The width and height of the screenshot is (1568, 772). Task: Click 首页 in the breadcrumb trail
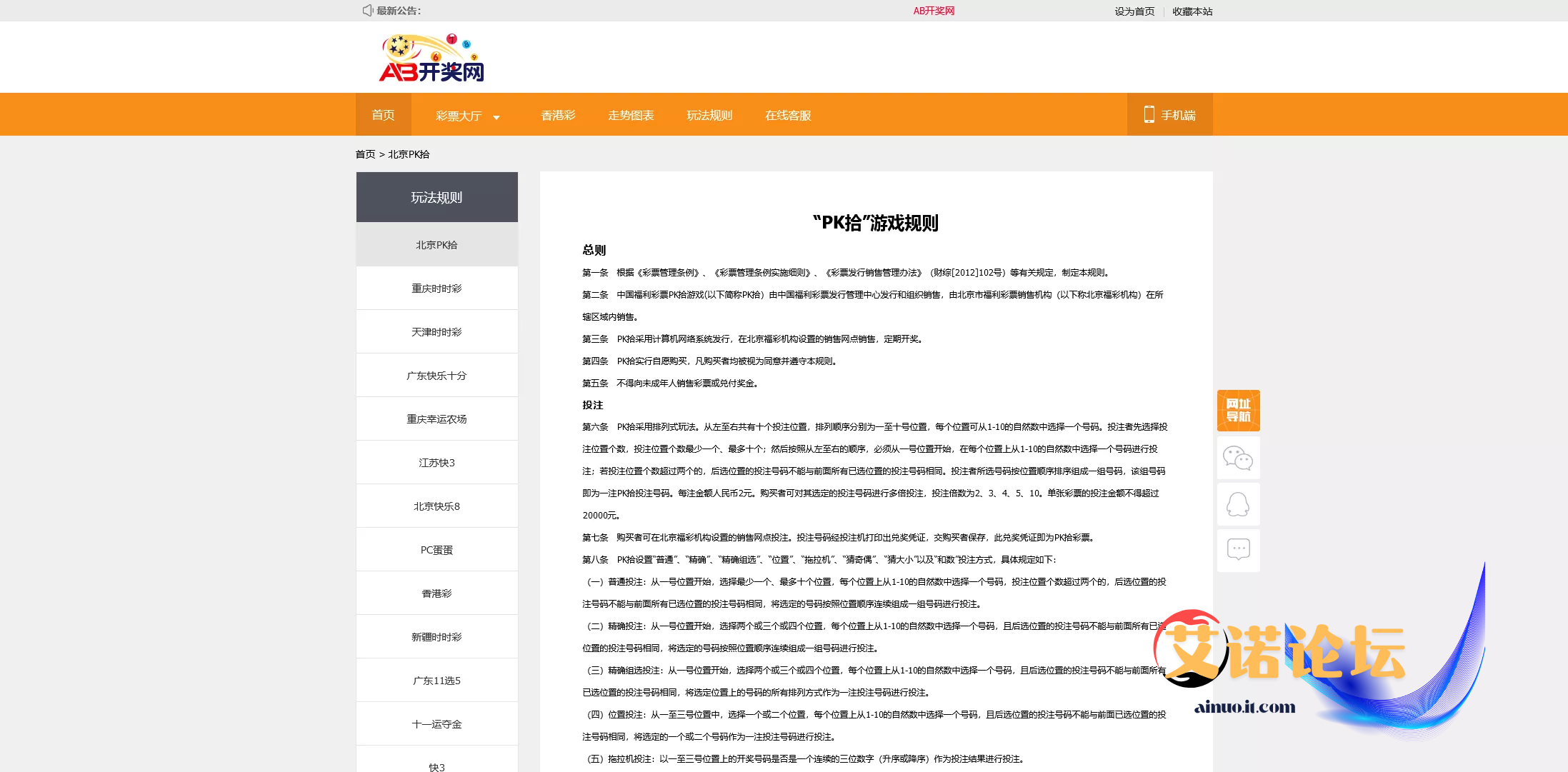coord(365,154)
